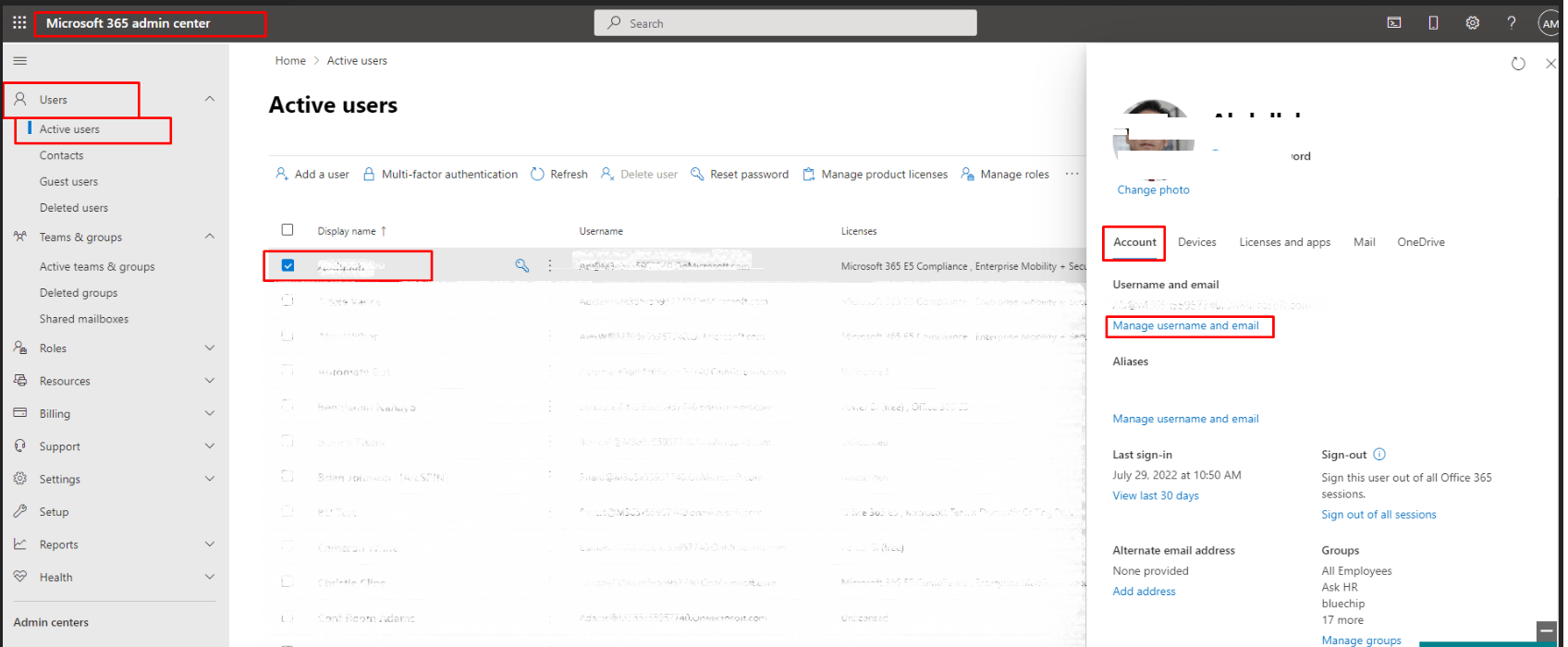This screenshot has width=1568, height=647.
Task: Click the refresh icon in details panel
Action: pyautogui.click(x=1518, y=64)
